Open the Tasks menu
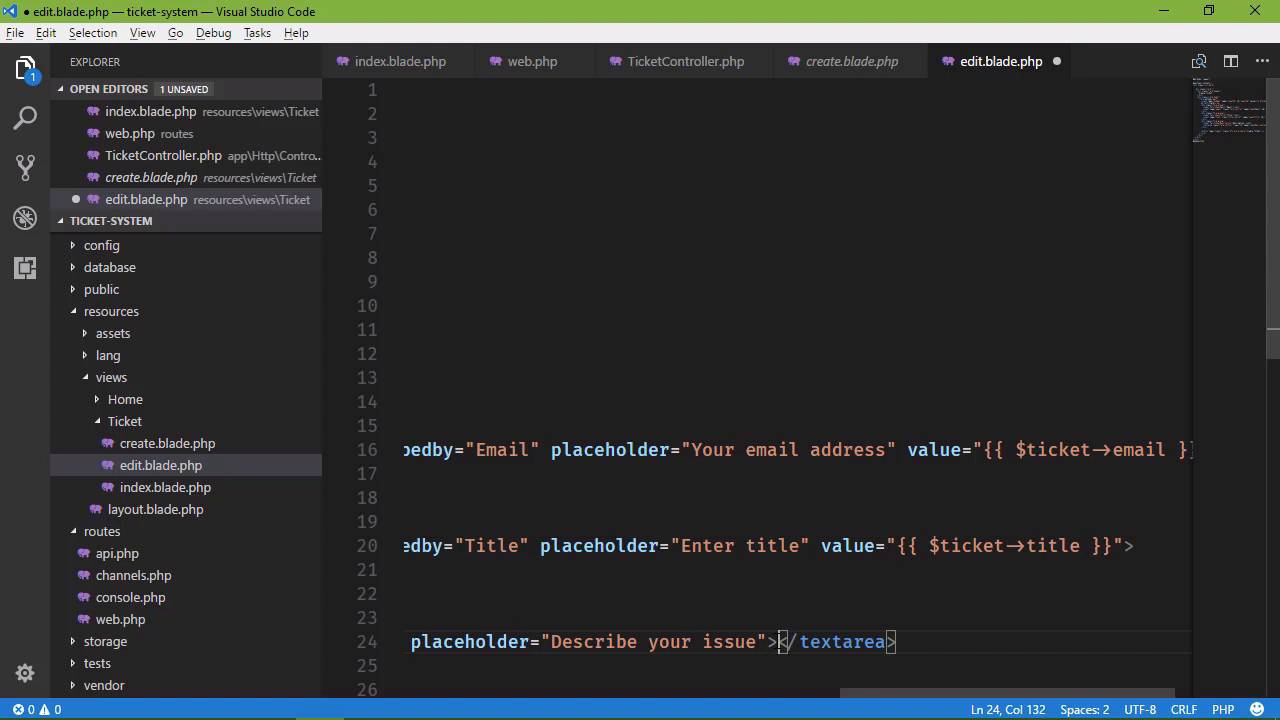 257,33
